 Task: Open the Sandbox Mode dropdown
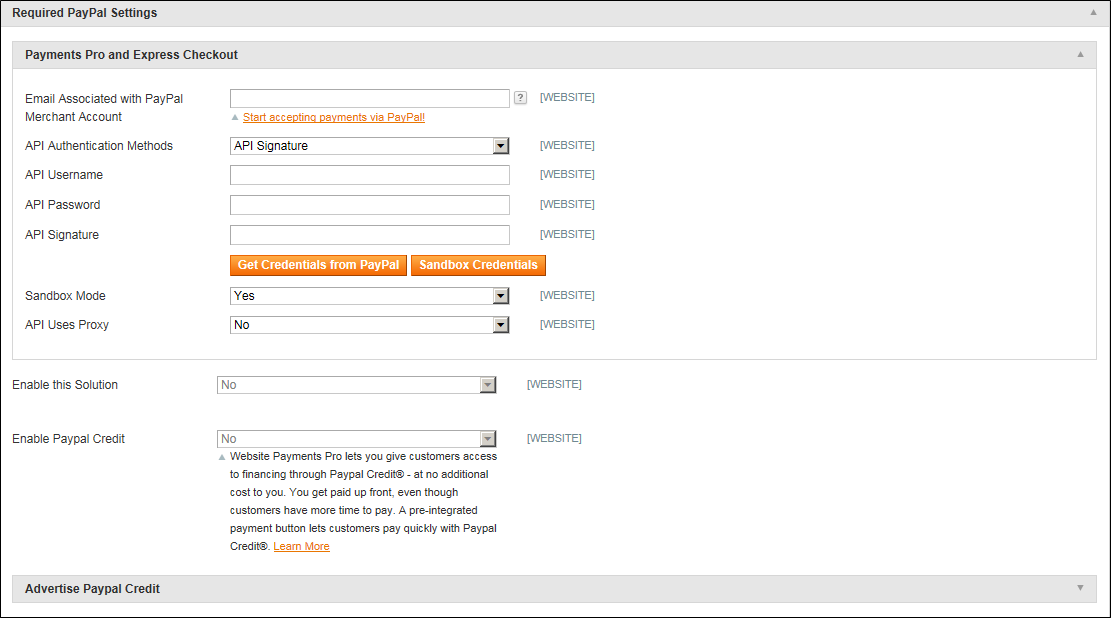(369, 296)
